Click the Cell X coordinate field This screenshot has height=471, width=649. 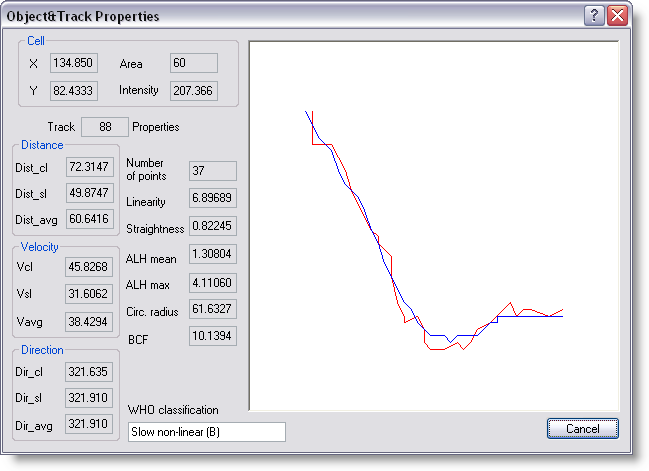(74, 63)
